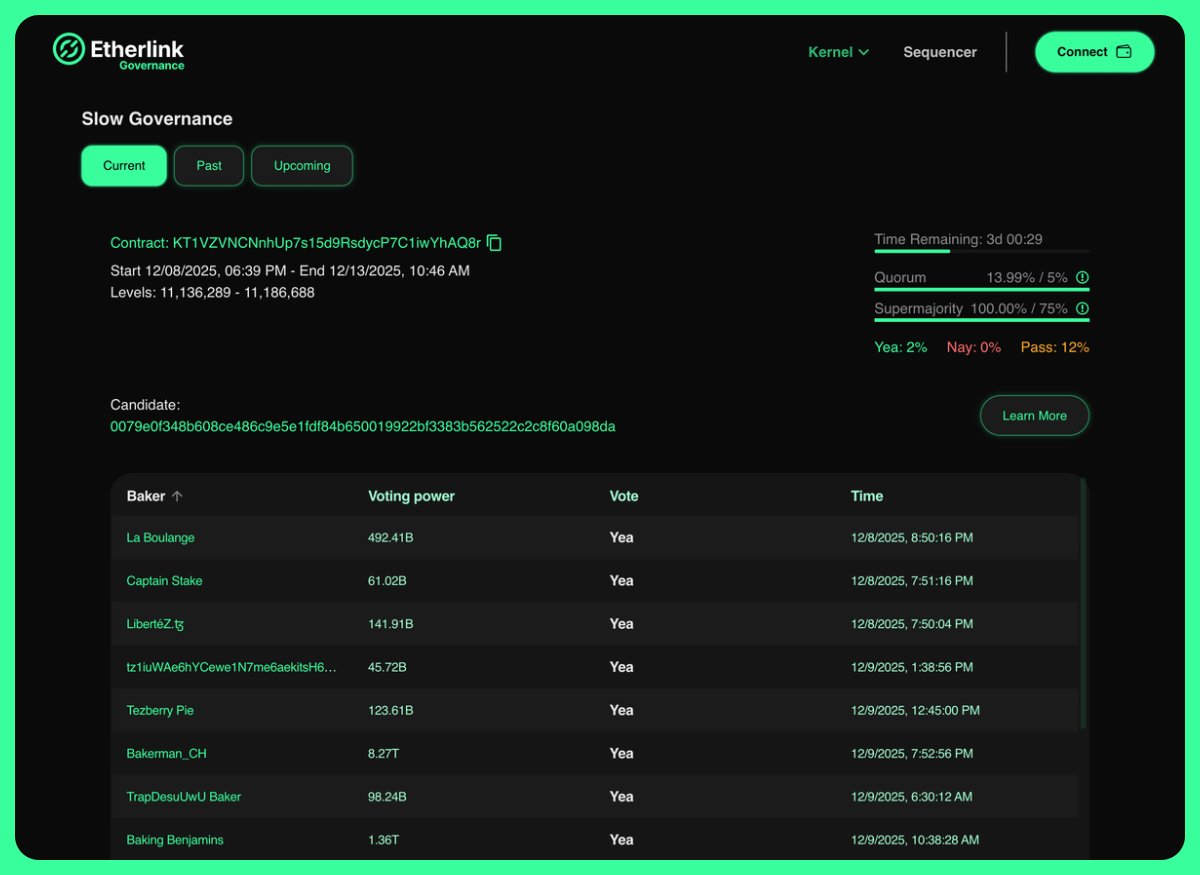Click the voters table vertical scrollbar
The height and width of the screenshot is (875, 1200).
[x=1082, y=605]
